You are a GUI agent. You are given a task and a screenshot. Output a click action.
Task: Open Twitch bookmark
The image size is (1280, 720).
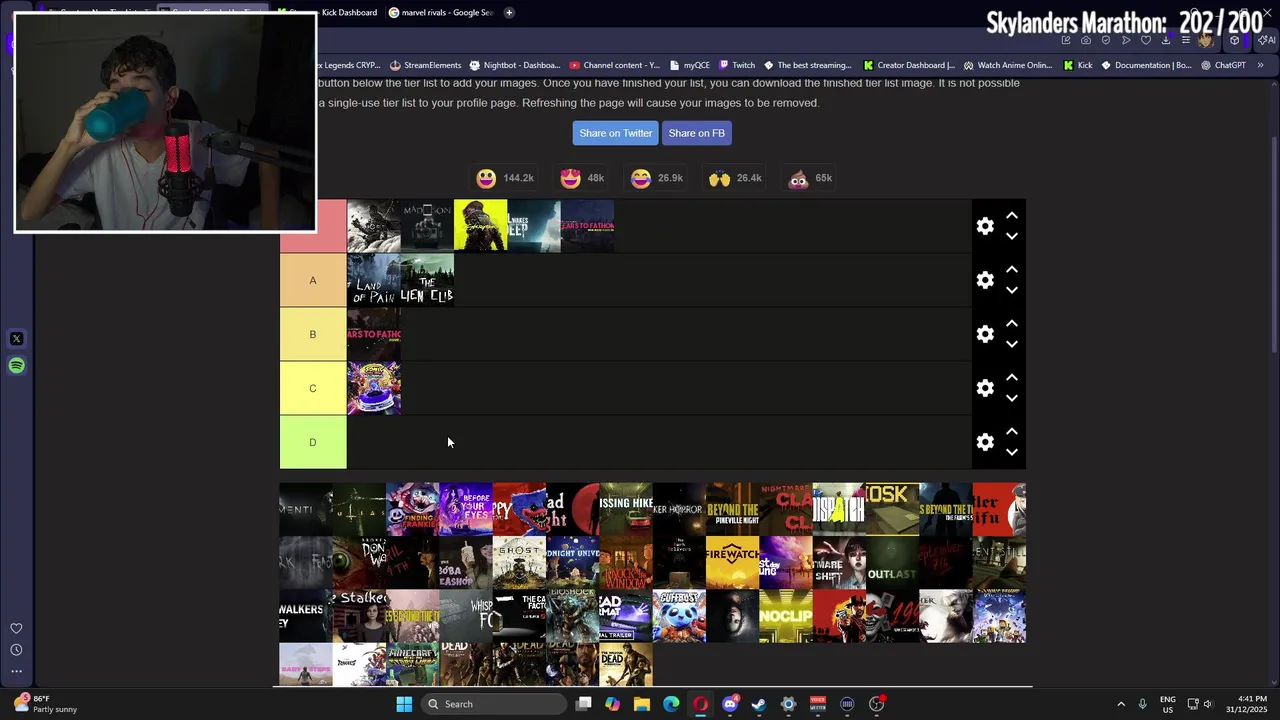(x=736, y=65)
